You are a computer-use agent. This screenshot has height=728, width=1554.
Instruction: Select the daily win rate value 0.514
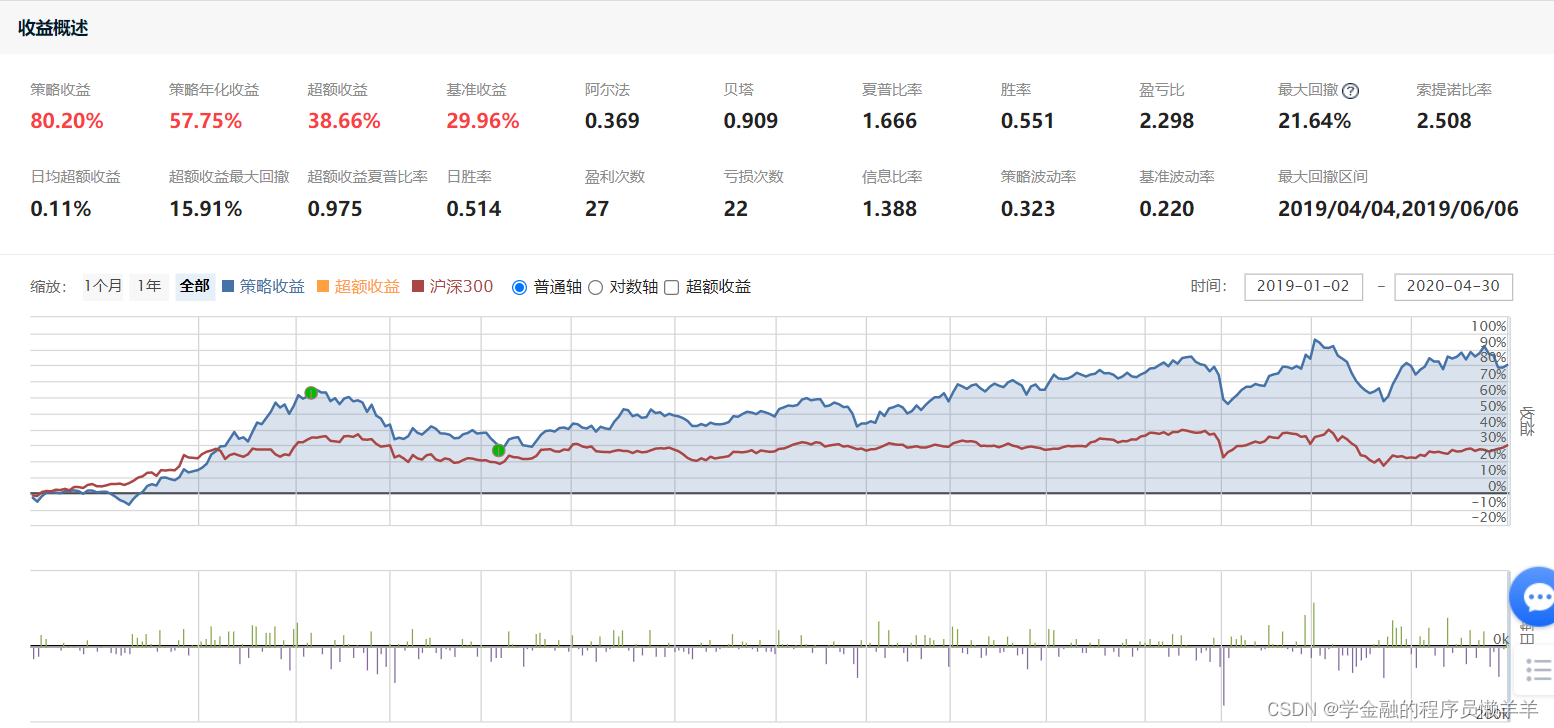474,209
